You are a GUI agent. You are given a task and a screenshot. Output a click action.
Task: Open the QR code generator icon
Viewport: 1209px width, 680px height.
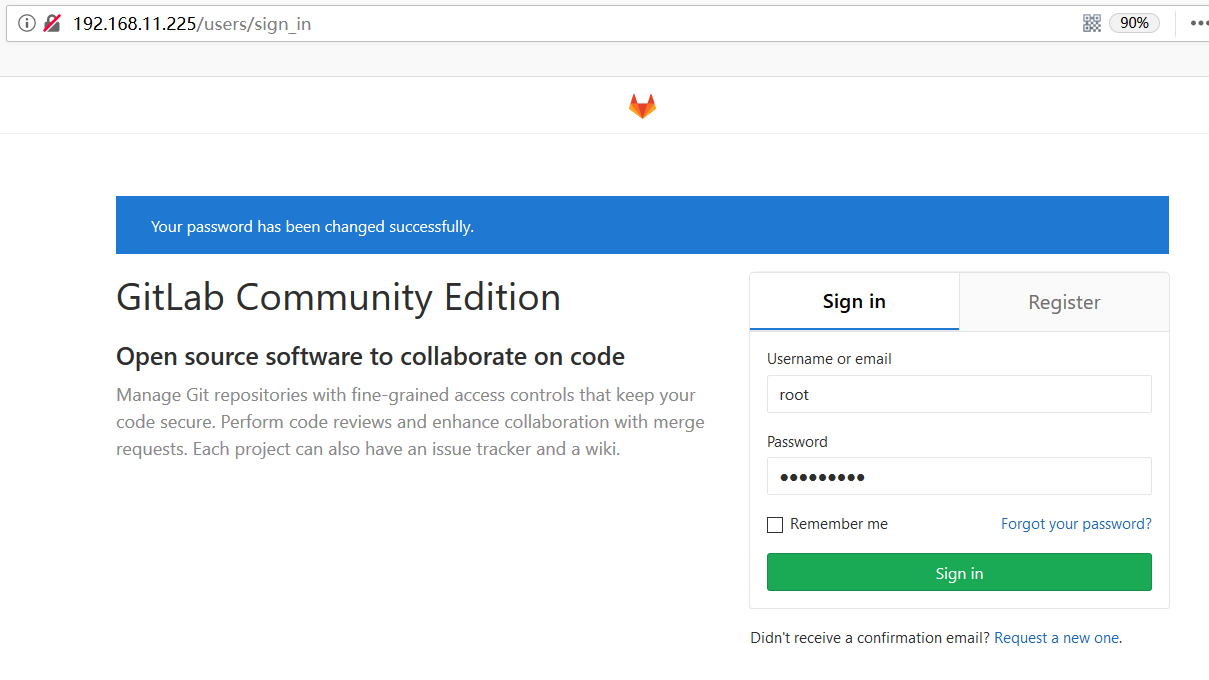1092,23
